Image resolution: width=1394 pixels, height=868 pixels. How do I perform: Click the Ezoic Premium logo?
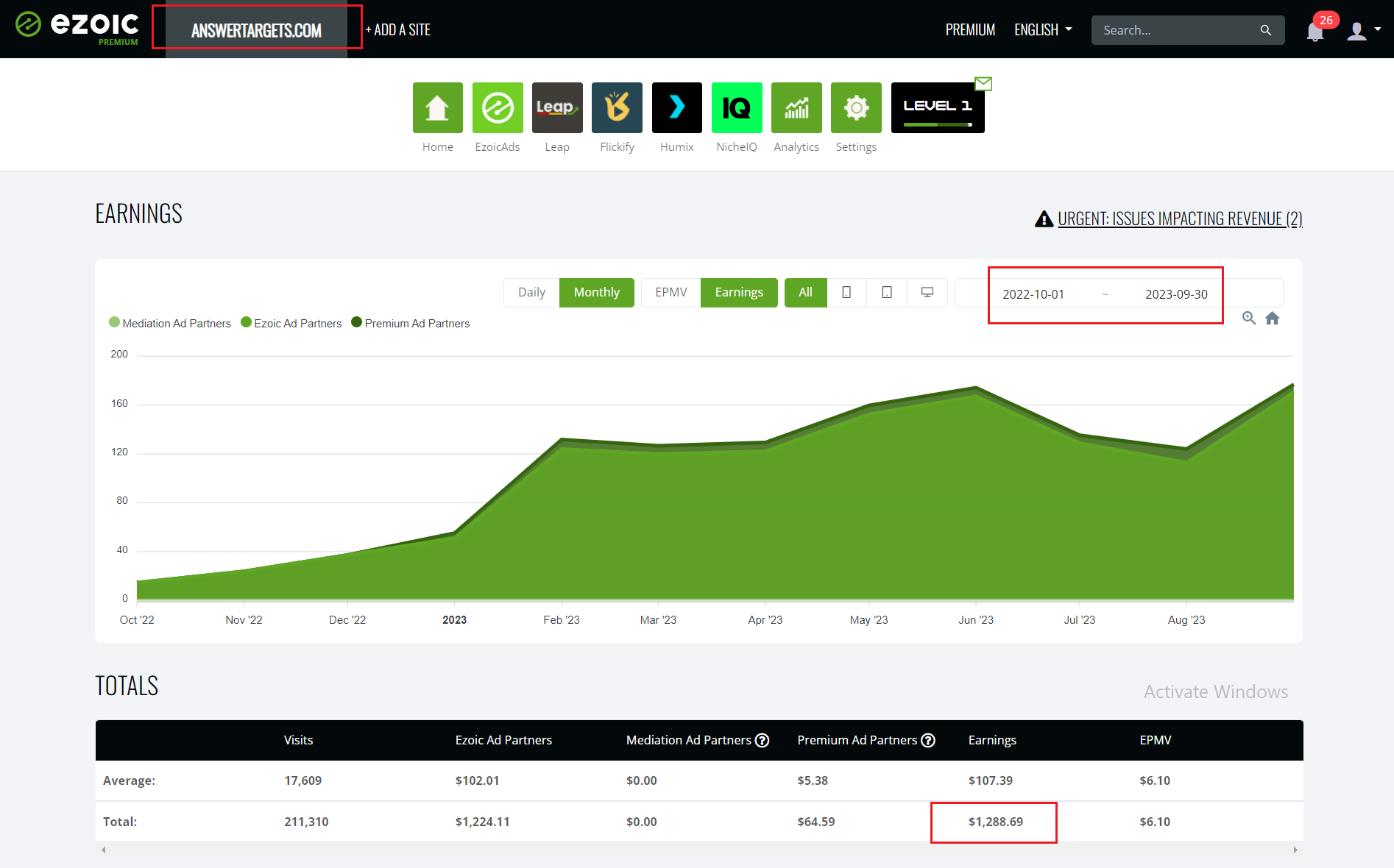coord(77,28)
